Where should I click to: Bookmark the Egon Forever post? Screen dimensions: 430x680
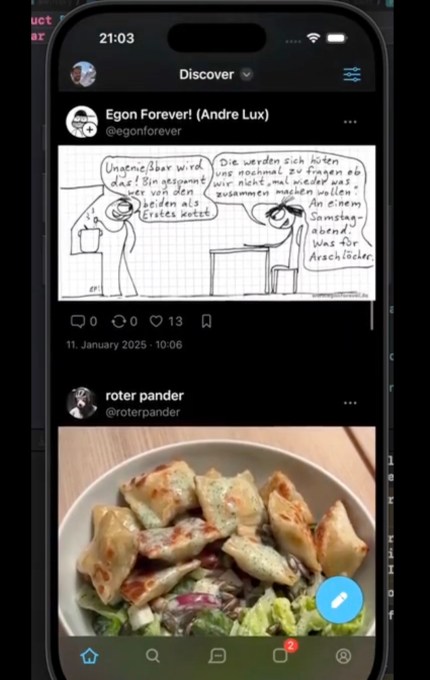[x=206, y=321]
